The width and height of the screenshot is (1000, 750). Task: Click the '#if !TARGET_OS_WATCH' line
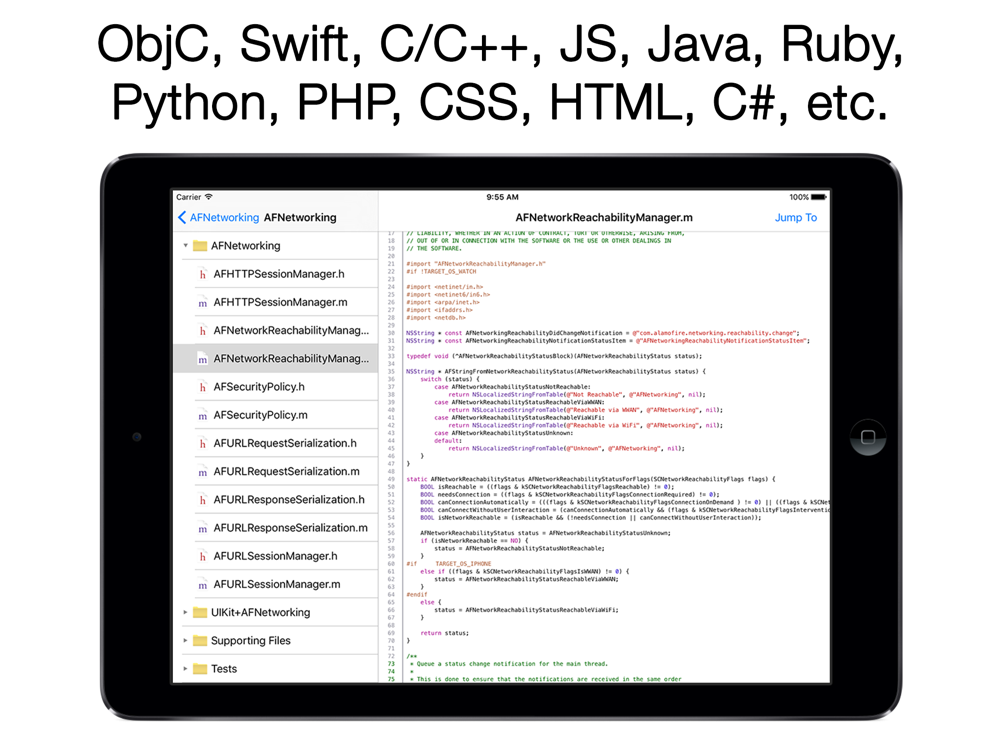[x=441, y=272]
